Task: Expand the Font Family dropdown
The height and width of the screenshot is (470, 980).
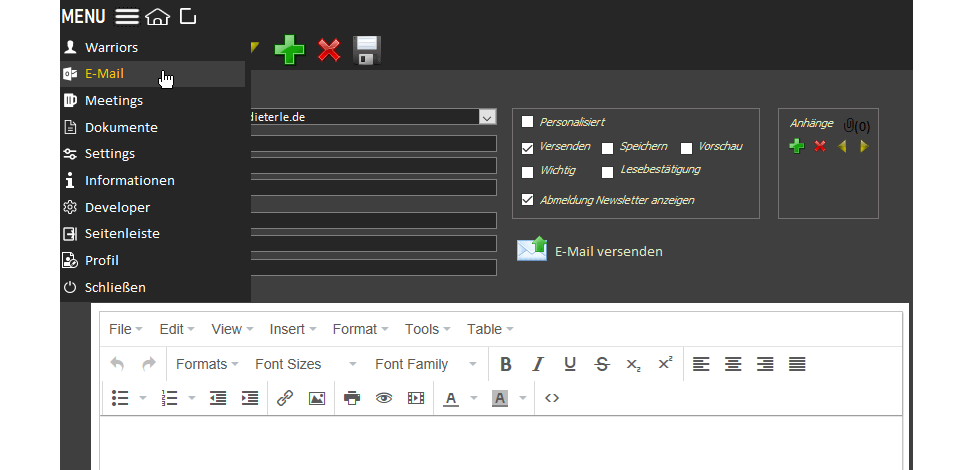Action: coord(426,364)
